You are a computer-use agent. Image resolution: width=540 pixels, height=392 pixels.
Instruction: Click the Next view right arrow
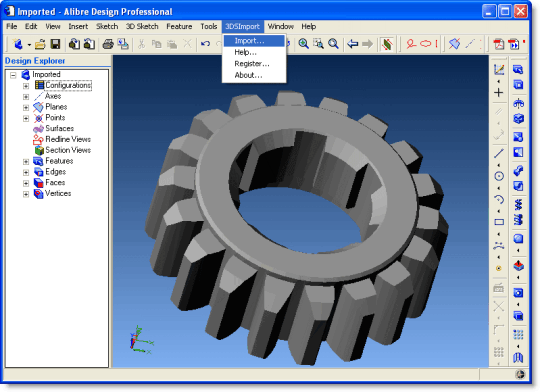[368, 44]
